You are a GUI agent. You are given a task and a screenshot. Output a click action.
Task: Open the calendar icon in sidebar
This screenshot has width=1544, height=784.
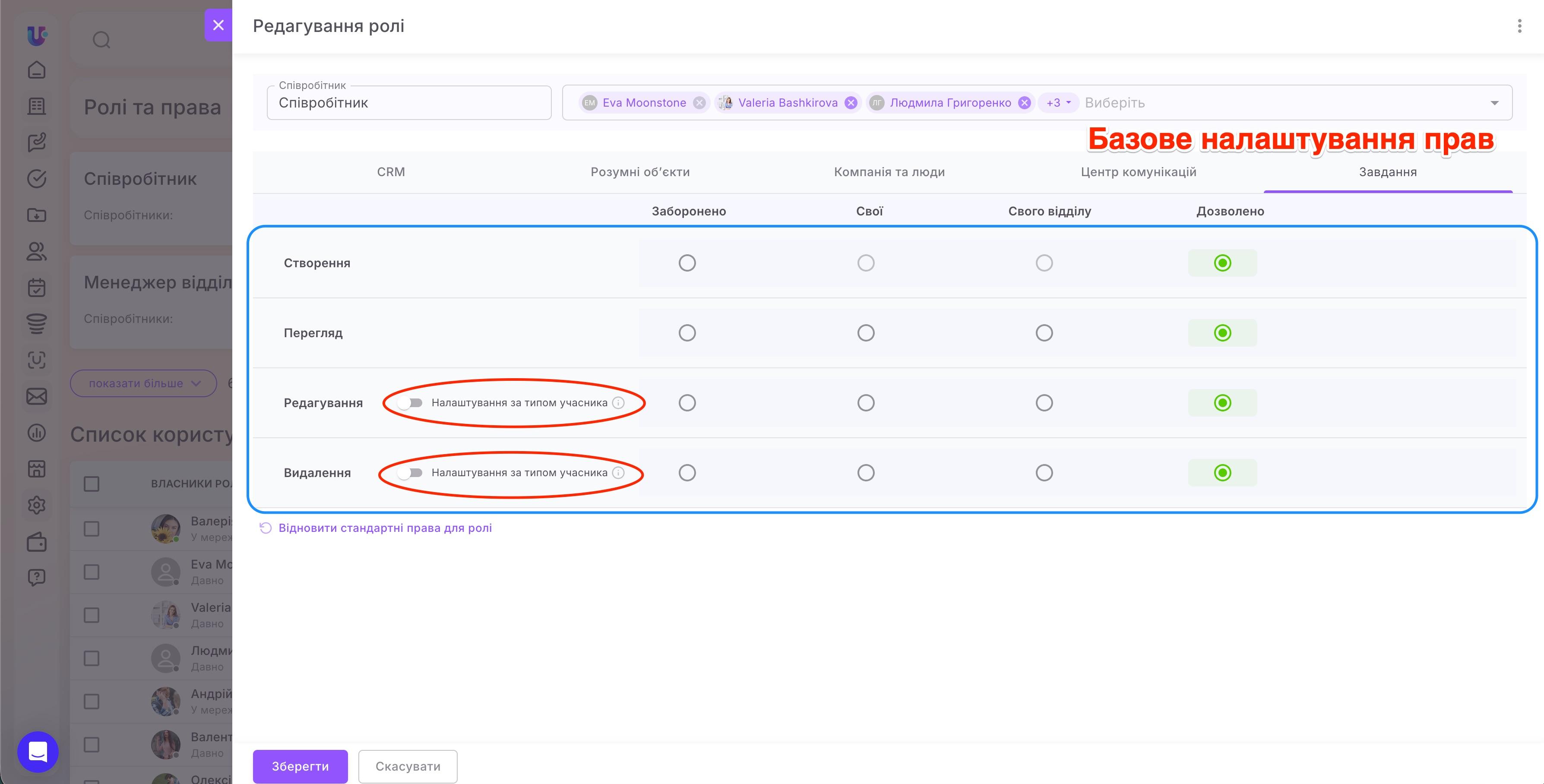(x=37, y=288)
